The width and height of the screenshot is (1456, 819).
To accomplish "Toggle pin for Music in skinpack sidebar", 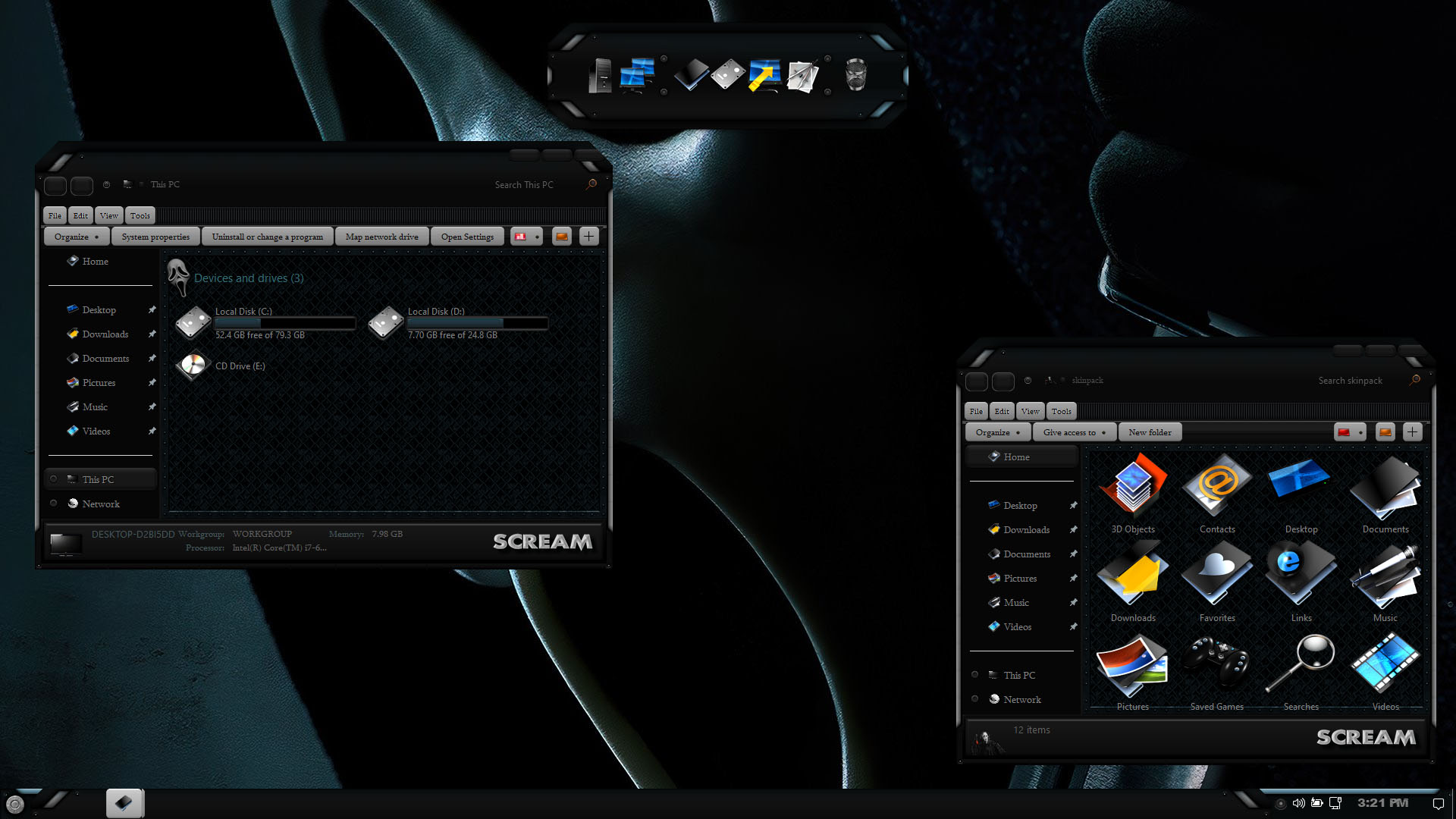I will pyautogui.click(x=1073, y=602).
